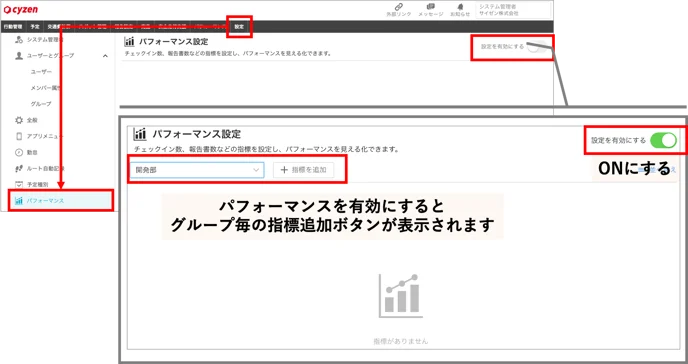
Task: Select the 設定 tab in top navigation
Action: [239, 27]
